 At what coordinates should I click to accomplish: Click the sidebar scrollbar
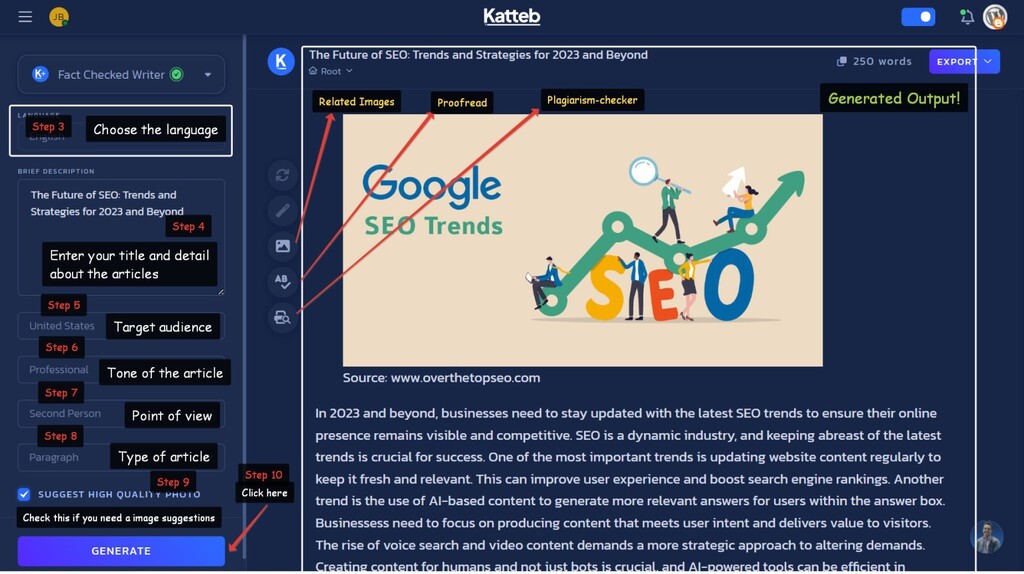tap(244, 297)
